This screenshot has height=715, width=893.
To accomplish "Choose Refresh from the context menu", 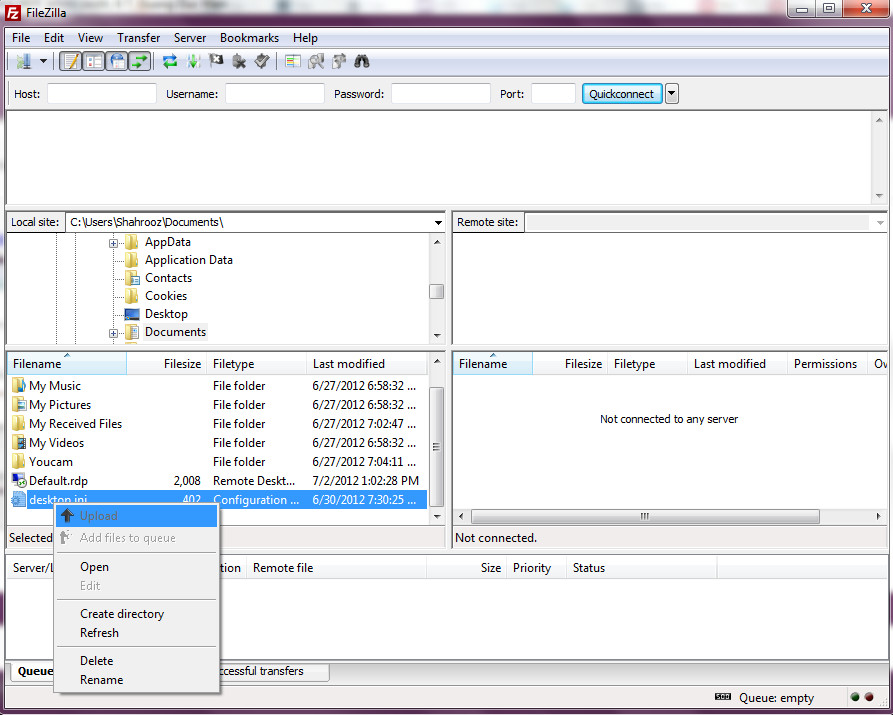I will (x=137, y=633).
